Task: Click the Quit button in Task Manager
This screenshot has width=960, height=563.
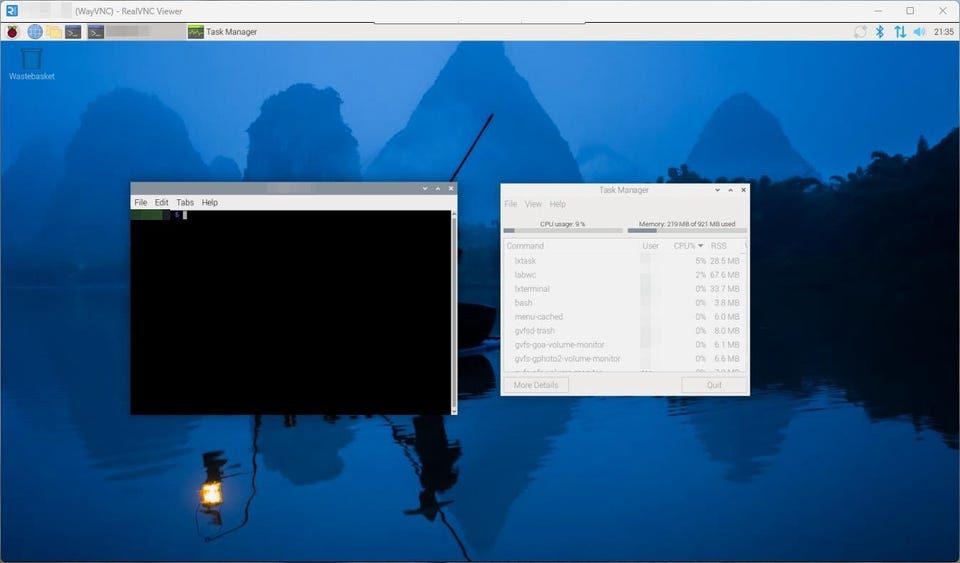Action: pos(714,385)
